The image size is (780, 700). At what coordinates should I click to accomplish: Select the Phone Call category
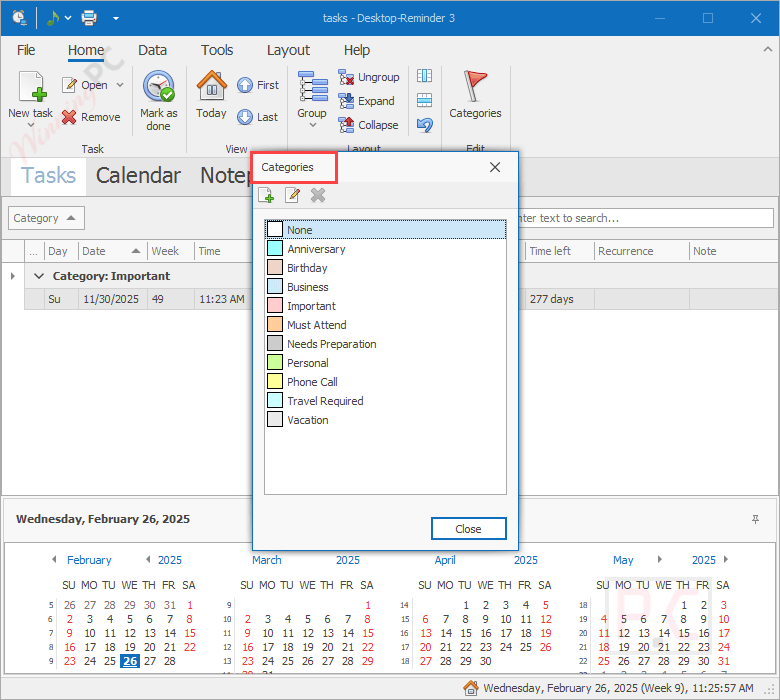386,382
